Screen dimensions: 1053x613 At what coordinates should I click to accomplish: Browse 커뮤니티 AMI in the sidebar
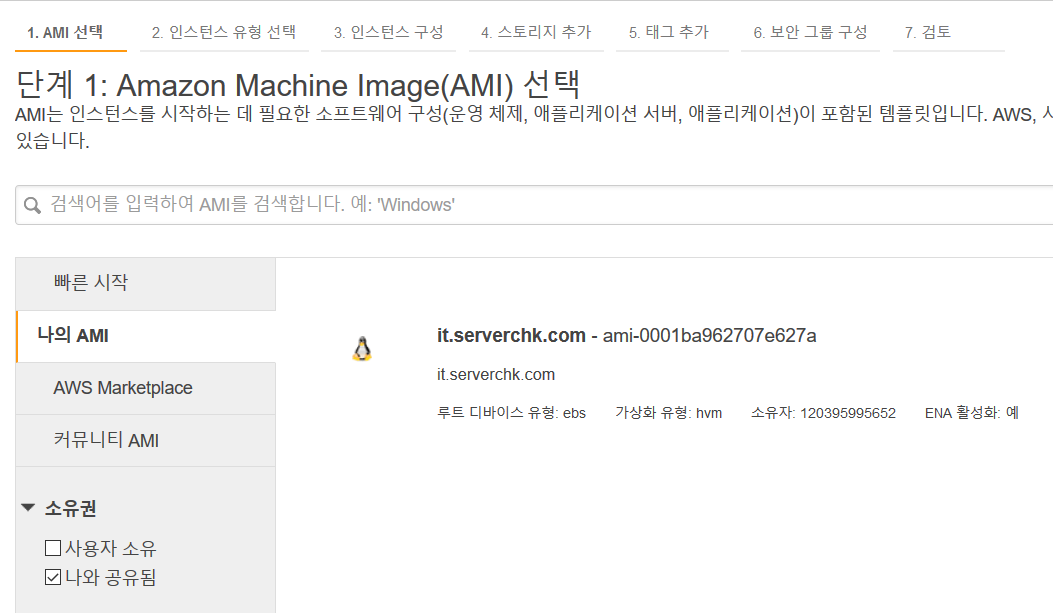[146, 440]
